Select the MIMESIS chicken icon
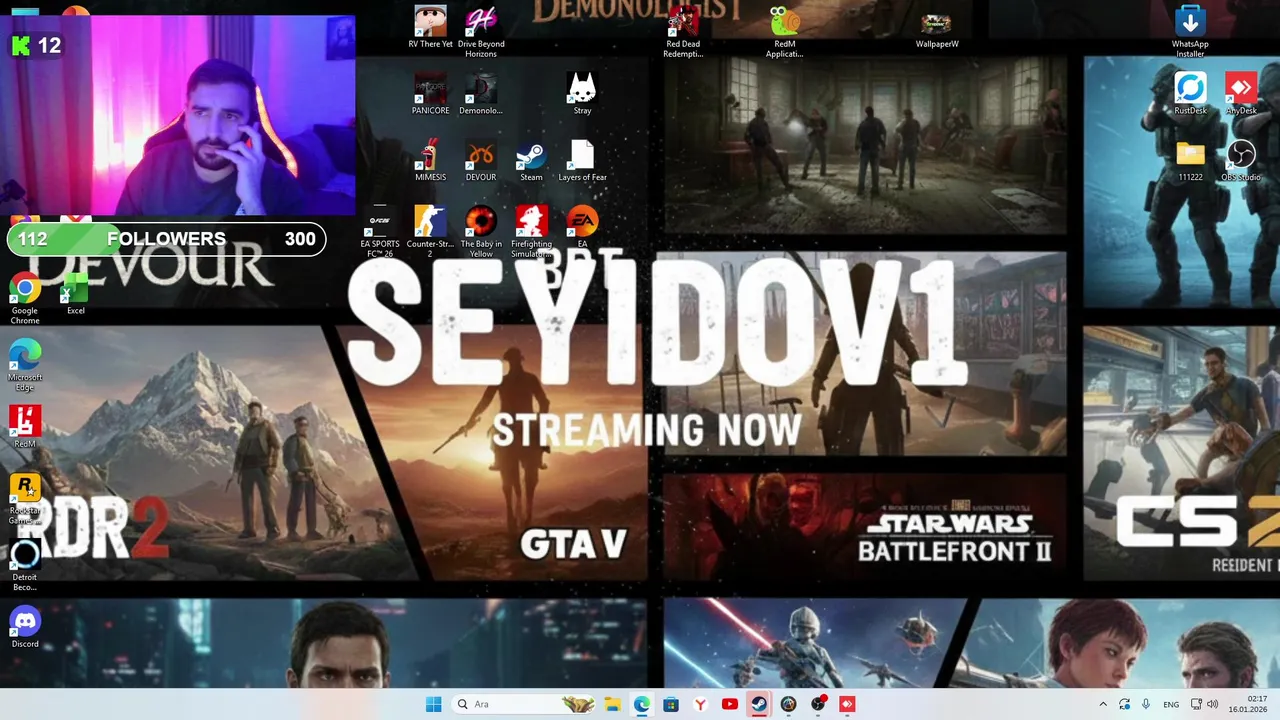The image size is (1280, 720). pyautogui.click(x=430, y=160)
